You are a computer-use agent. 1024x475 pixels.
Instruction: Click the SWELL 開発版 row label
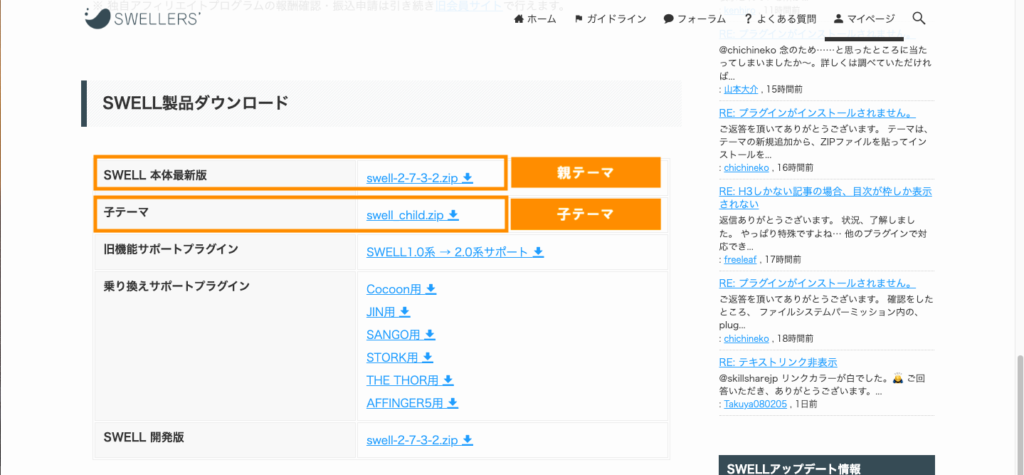[144, 438]
